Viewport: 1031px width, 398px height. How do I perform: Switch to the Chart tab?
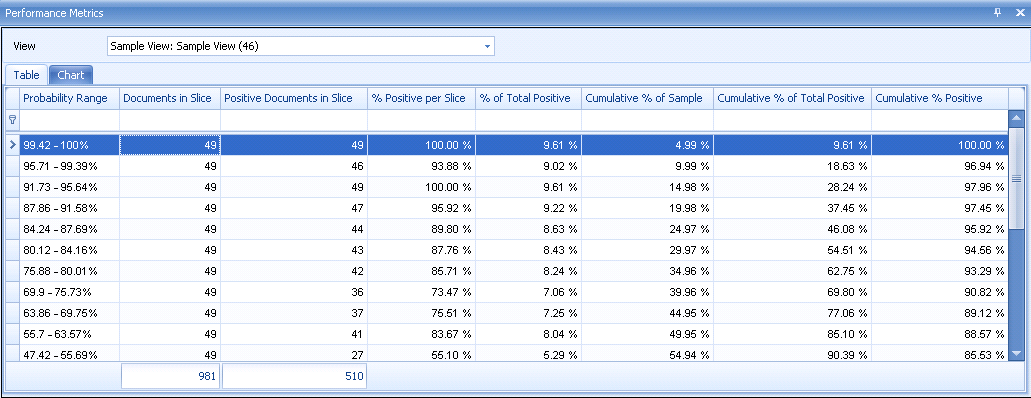tap(70, 75)
